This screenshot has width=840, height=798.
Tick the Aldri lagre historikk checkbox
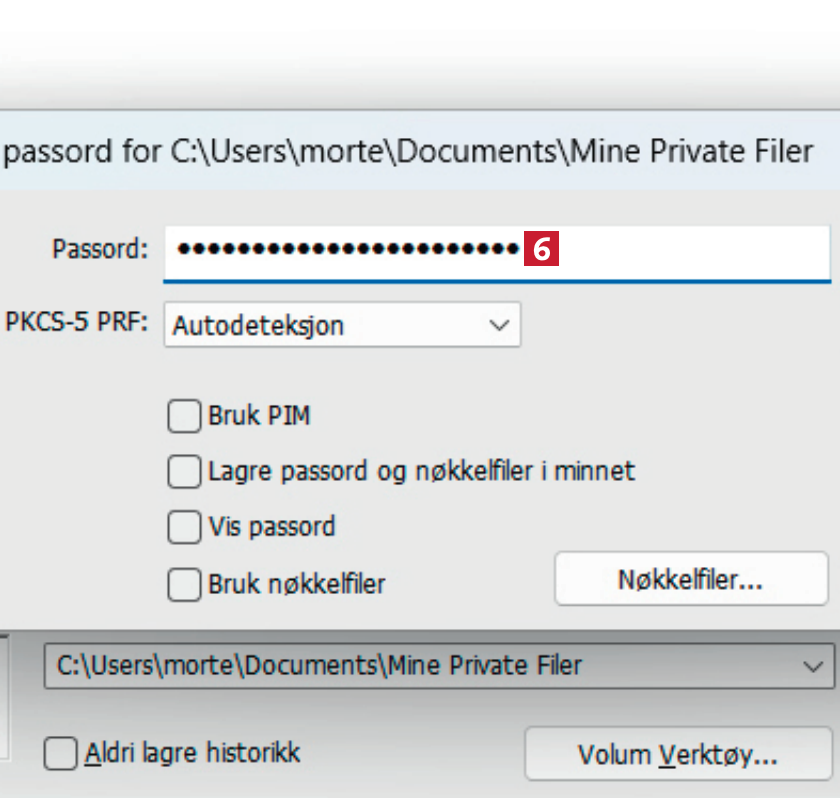[61, 753]
